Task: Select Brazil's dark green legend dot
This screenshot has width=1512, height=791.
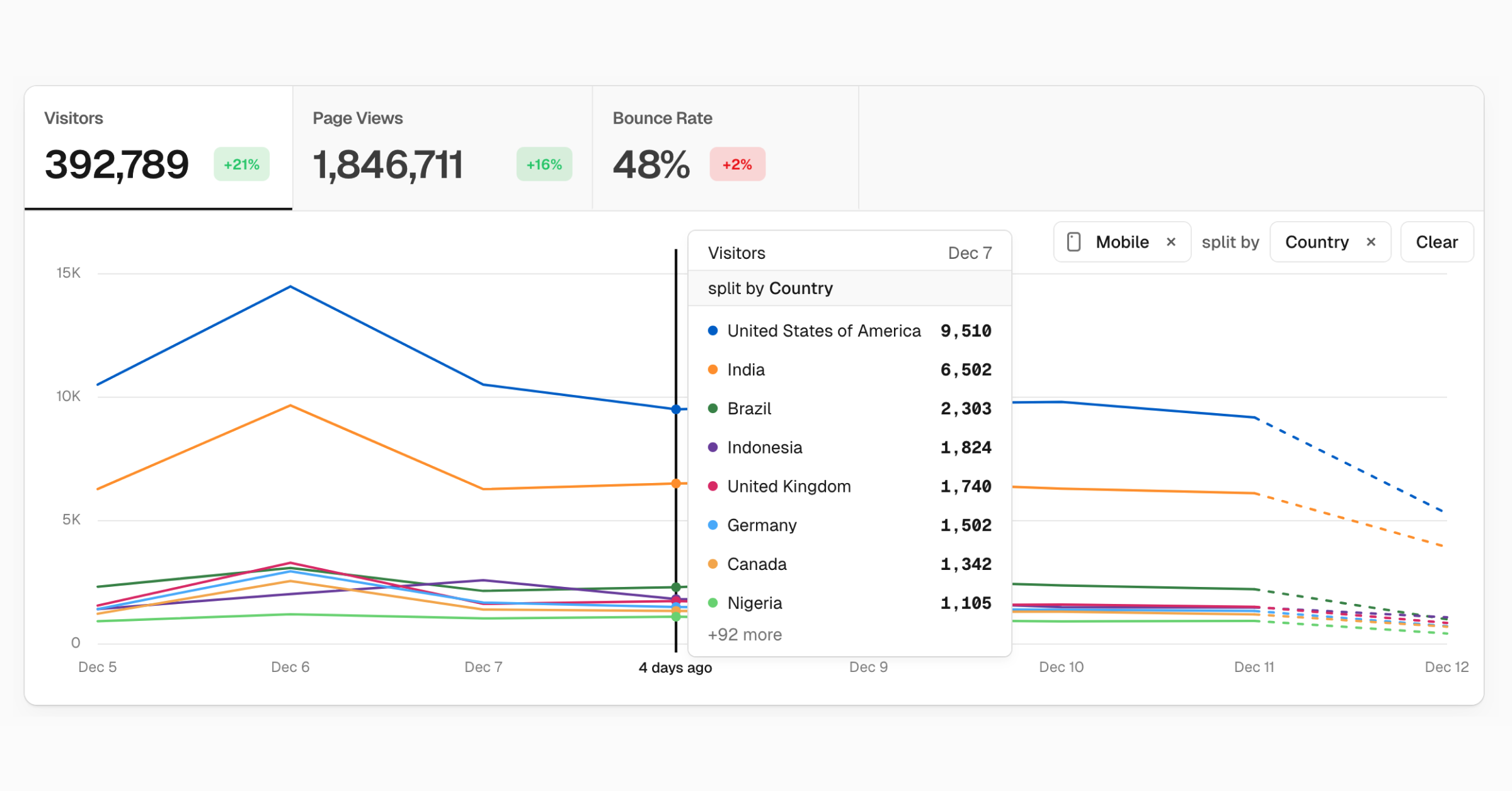Action: click(x=713, y=408)
